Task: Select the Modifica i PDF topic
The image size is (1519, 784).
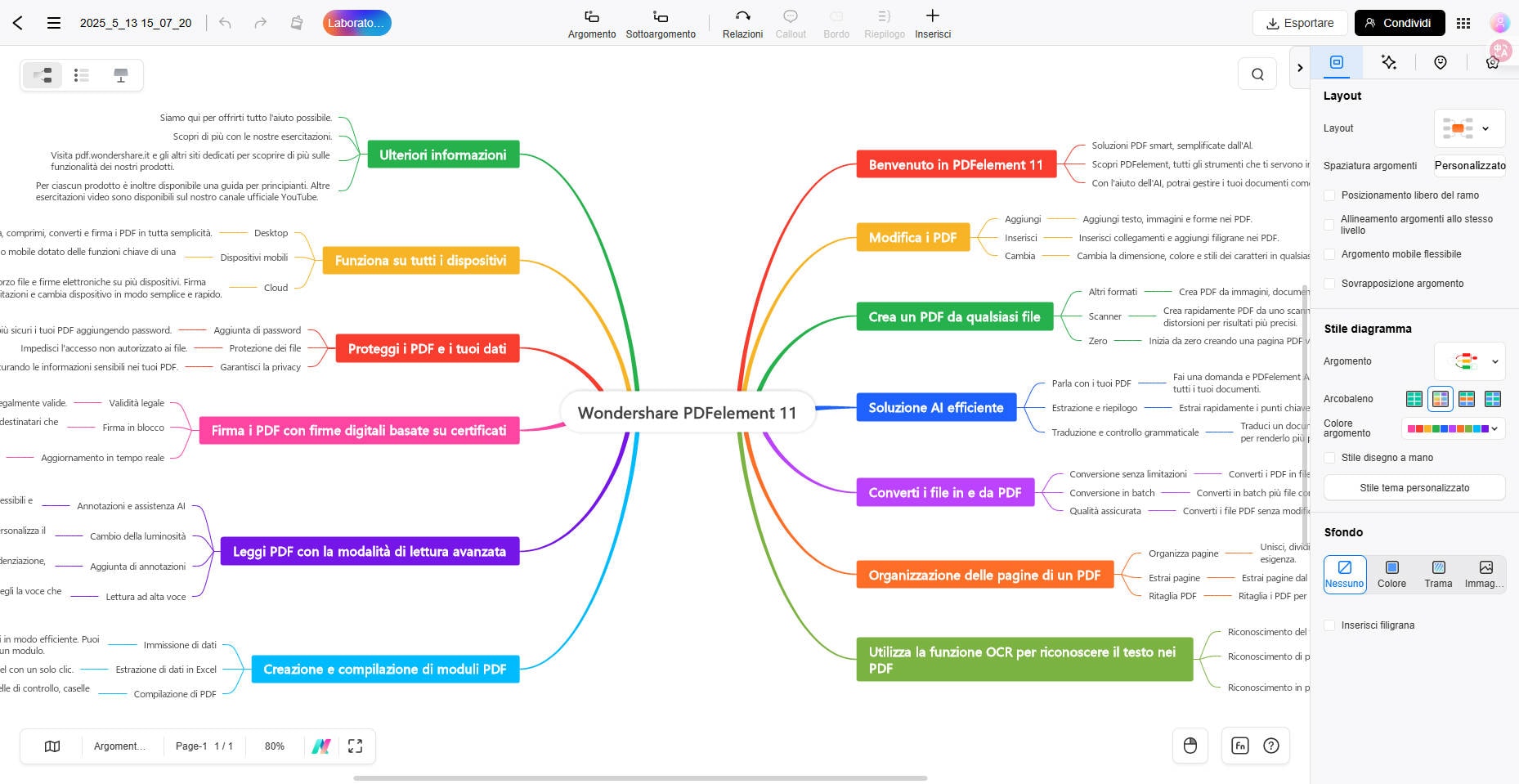Action: click(x=913, y=237)
